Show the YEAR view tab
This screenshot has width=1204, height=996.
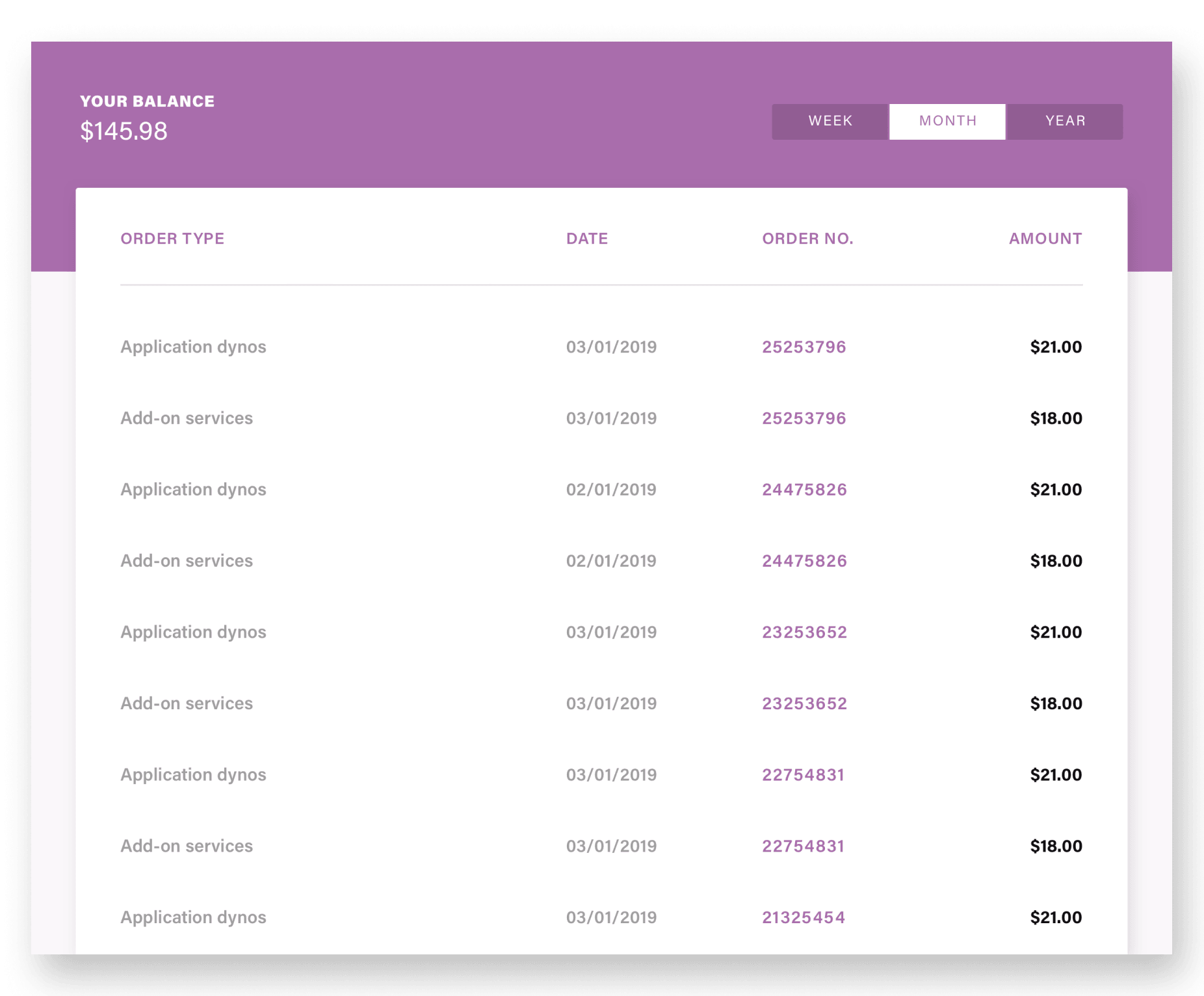point(1065,121)
